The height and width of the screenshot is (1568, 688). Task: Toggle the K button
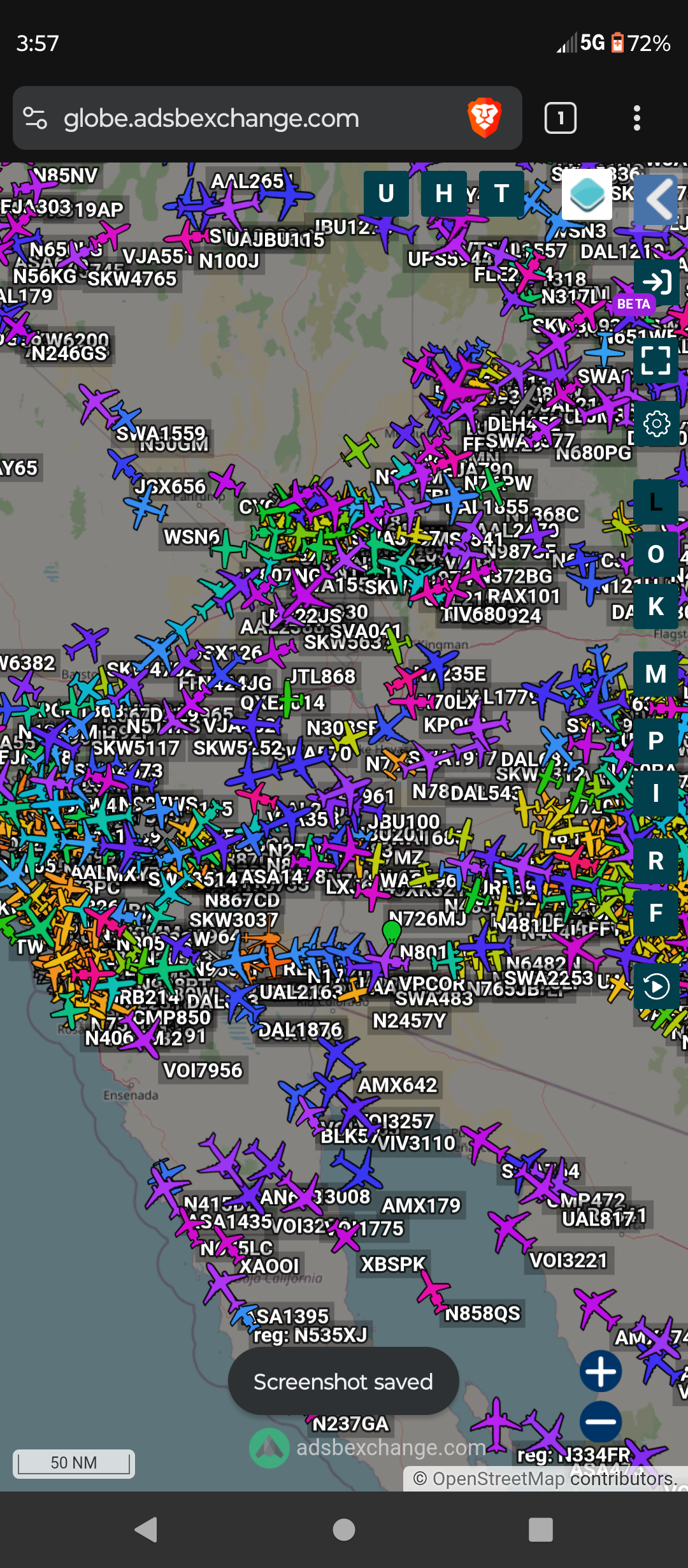tap(656, 607)
